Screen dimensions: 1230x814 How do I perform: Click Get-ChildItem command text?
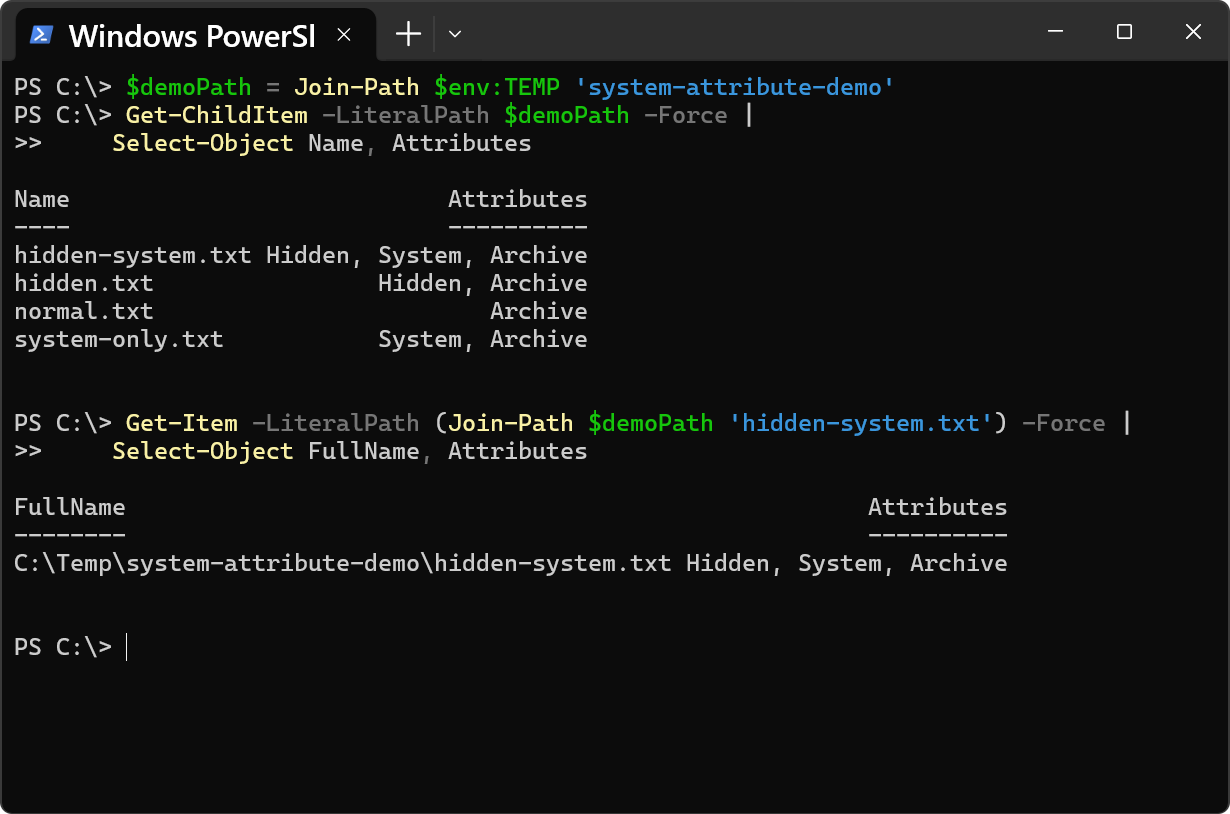coord(217,115)
